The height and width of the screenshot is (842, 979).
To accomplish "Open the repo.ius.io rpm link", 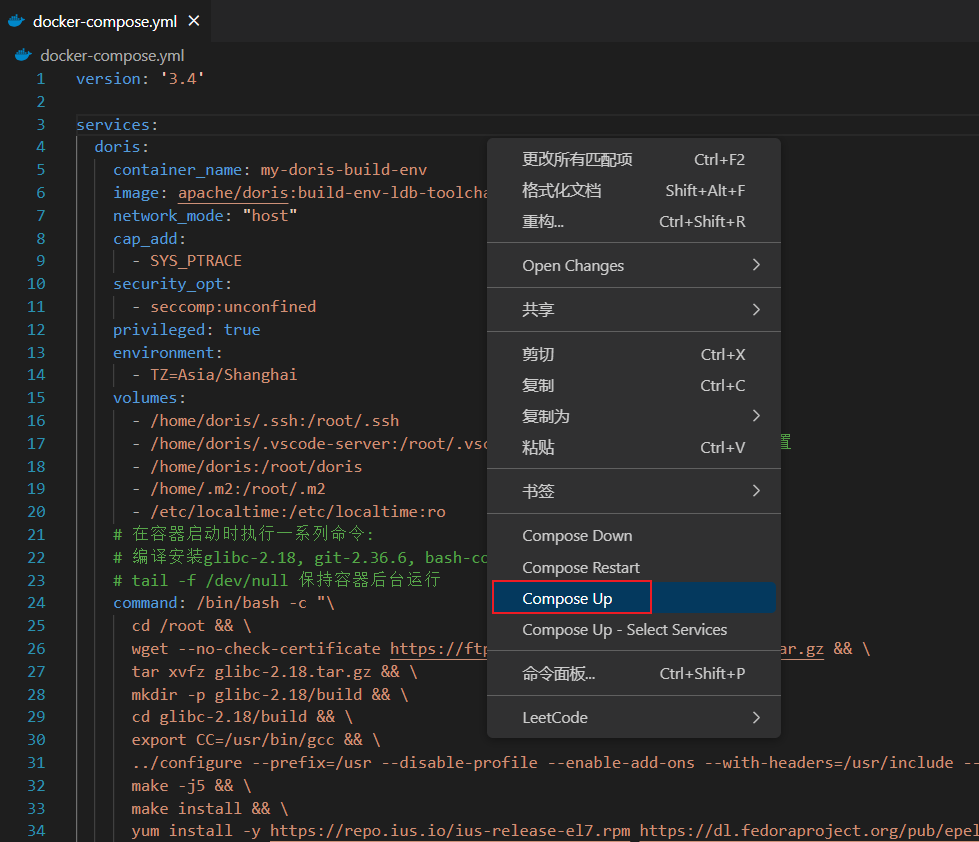I will (449, 831).
